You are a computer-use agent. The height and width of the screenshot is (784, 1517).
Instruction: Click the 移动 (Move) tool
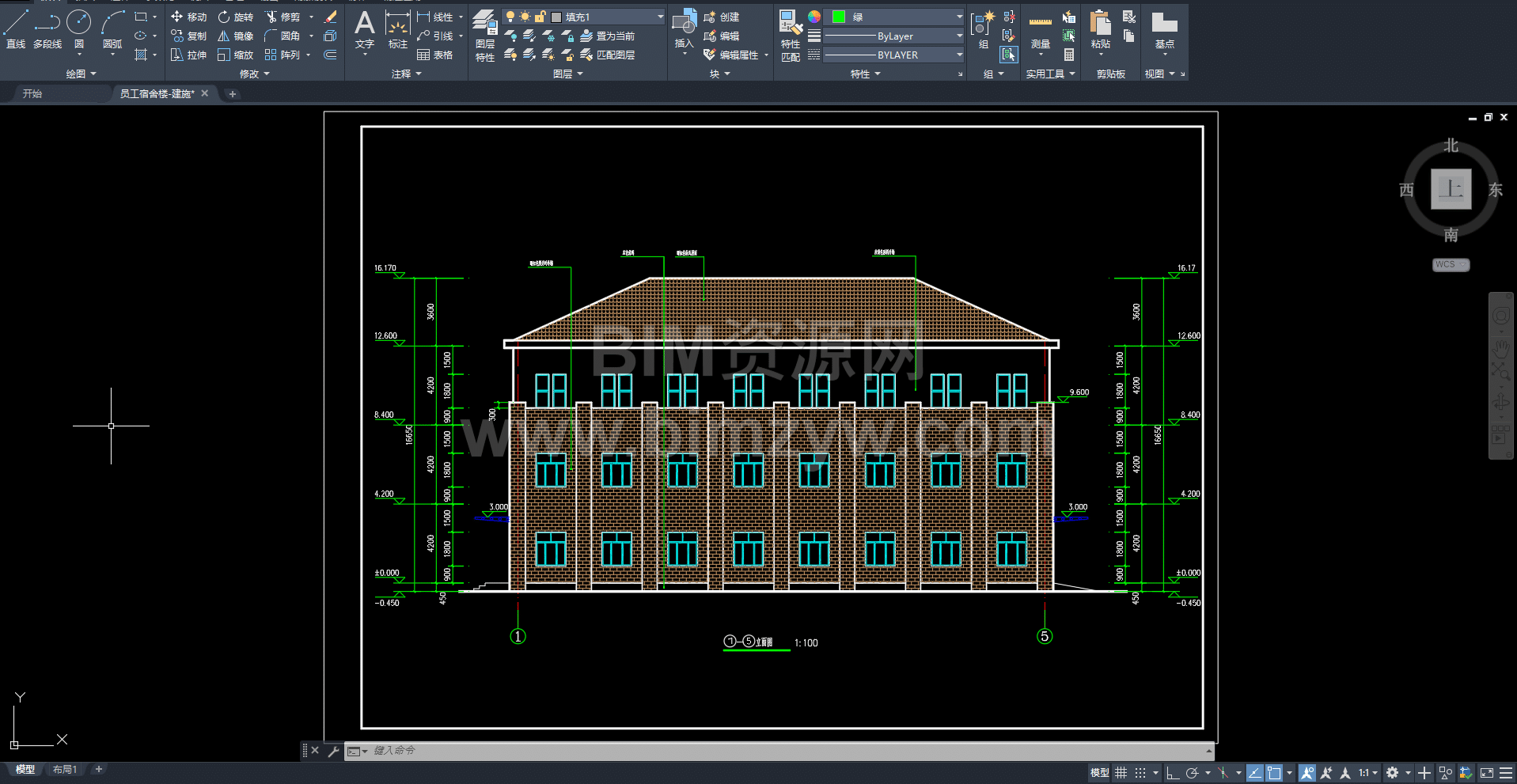188,17
